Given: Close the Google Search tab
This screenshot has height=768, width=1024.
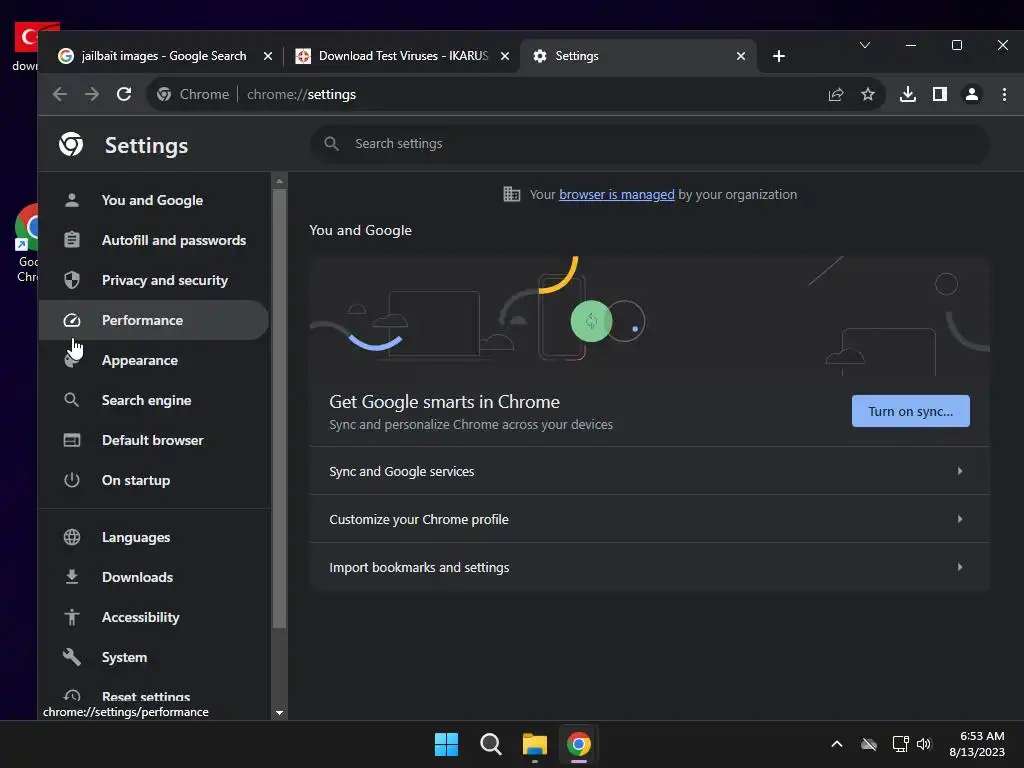Looking at the screenshot, I should tap(268, 56).
